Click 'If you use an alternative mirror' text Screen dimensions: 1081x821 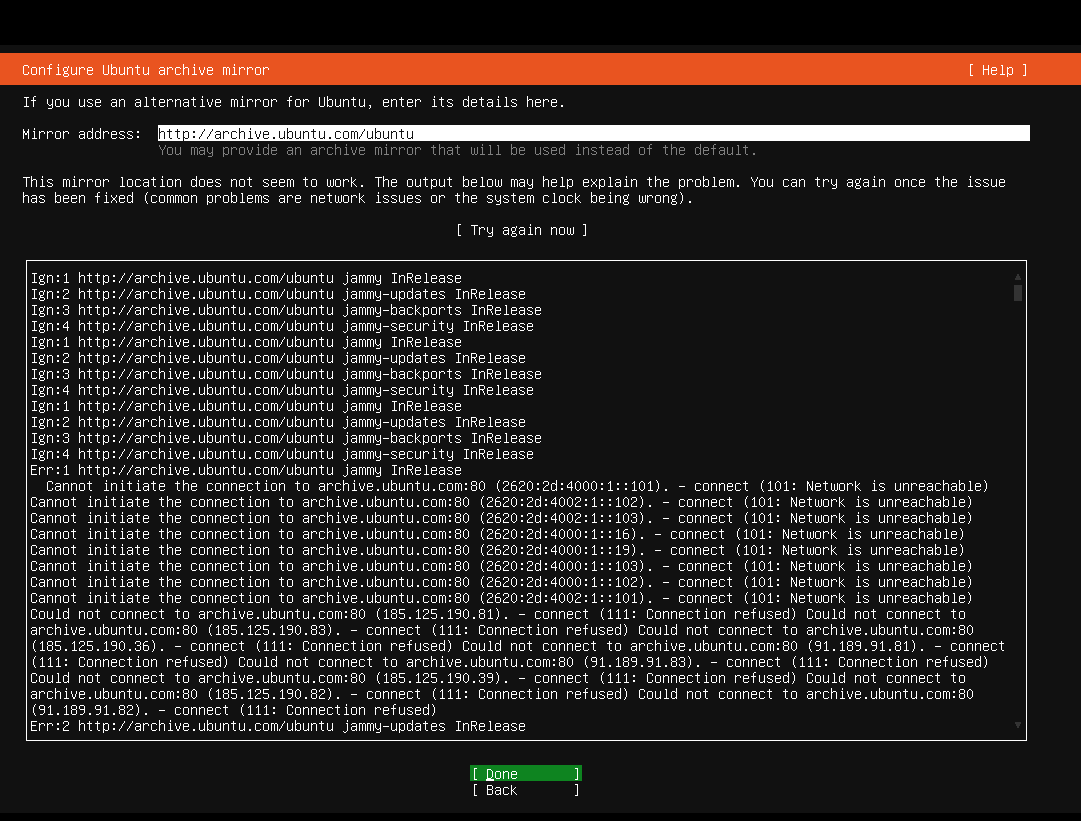294,102
